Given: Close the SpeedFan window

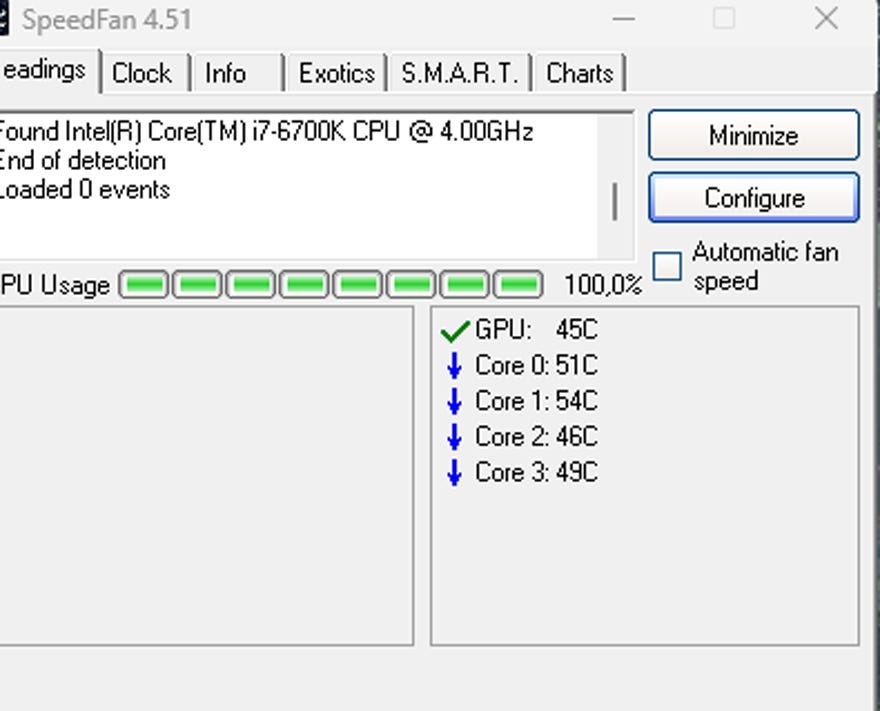Looking at the screenshot, I should point(827,19).
